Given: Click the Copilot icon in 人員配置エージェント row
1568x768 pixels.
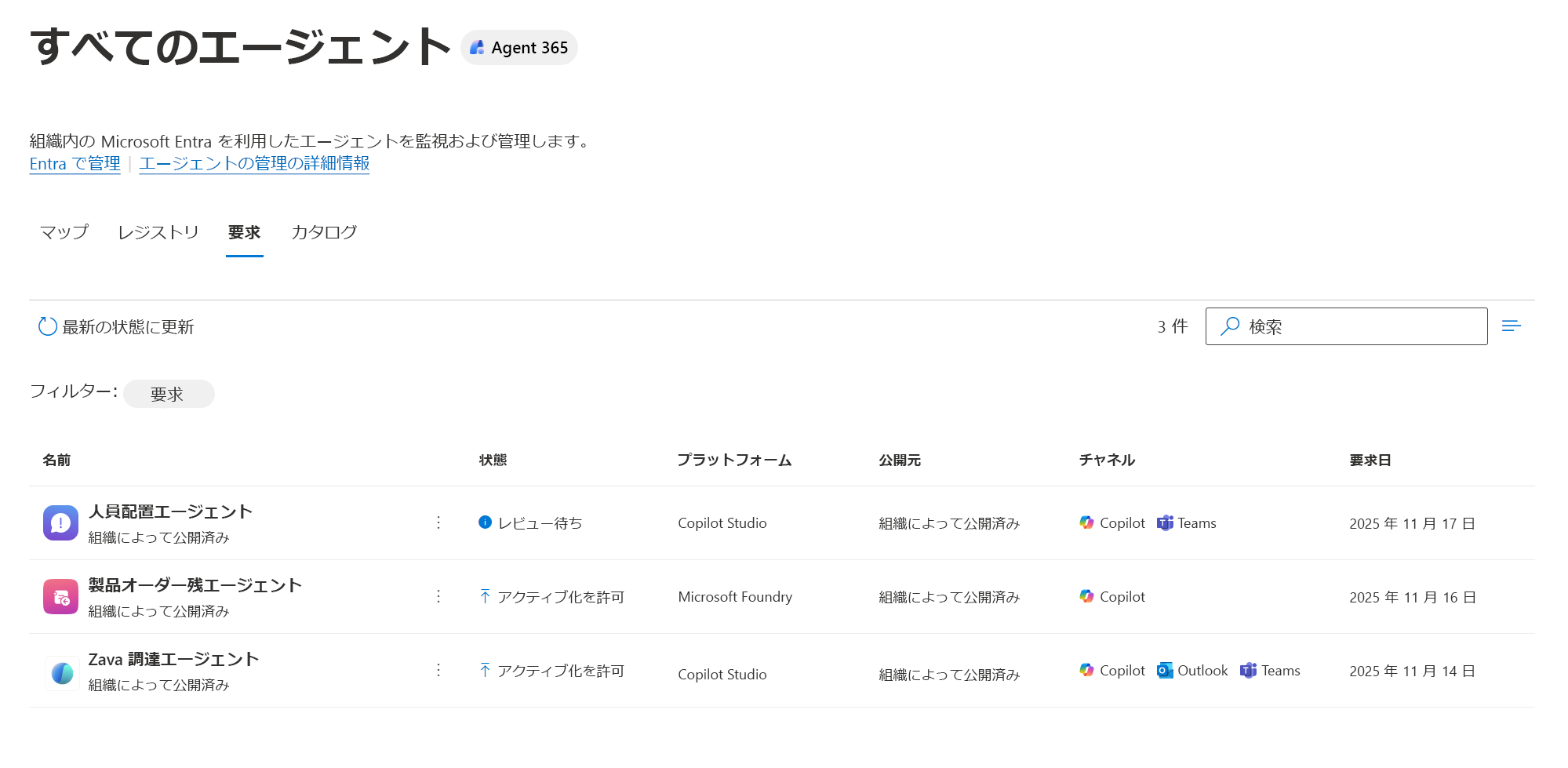Looking at the screenshot, I should (x=1086, y=522).
